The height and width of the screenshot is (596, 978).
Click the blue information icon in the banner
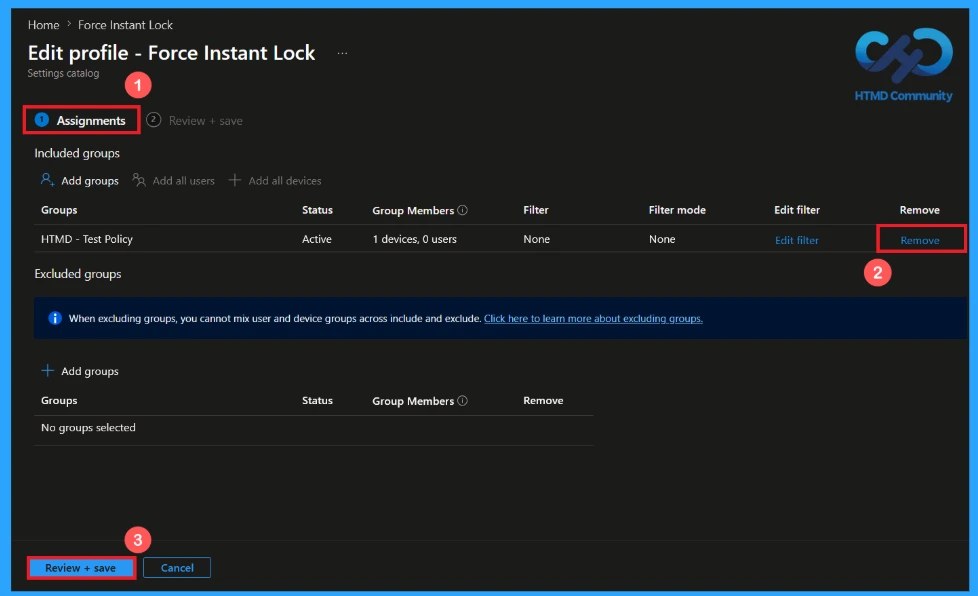tap(55, 319)
